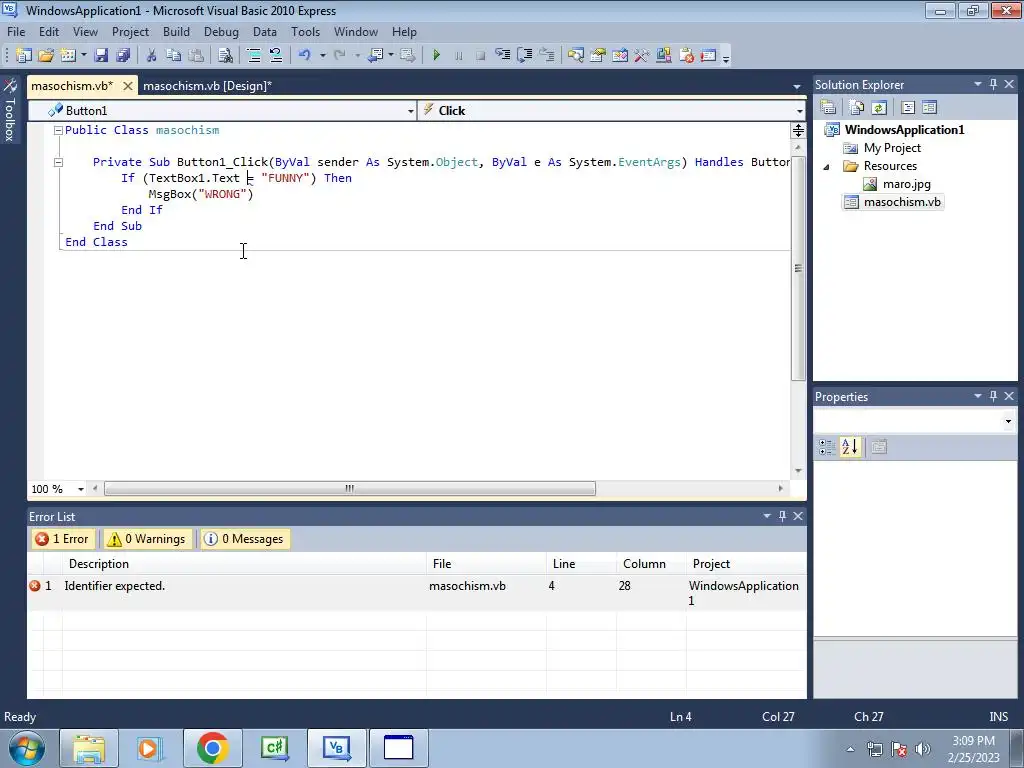
Task: Sort Error List by Description column header
Action: pyautogui.click(x=244, y=564)
